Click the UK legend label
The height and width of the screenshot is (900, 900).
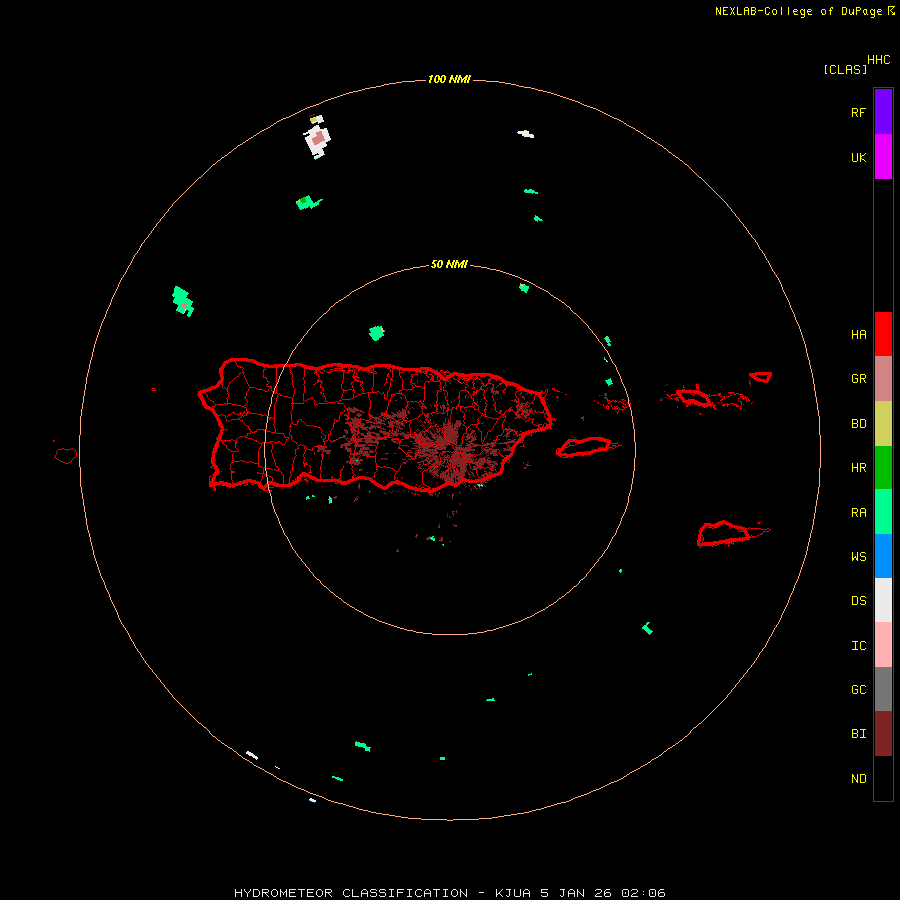(858, 157)
